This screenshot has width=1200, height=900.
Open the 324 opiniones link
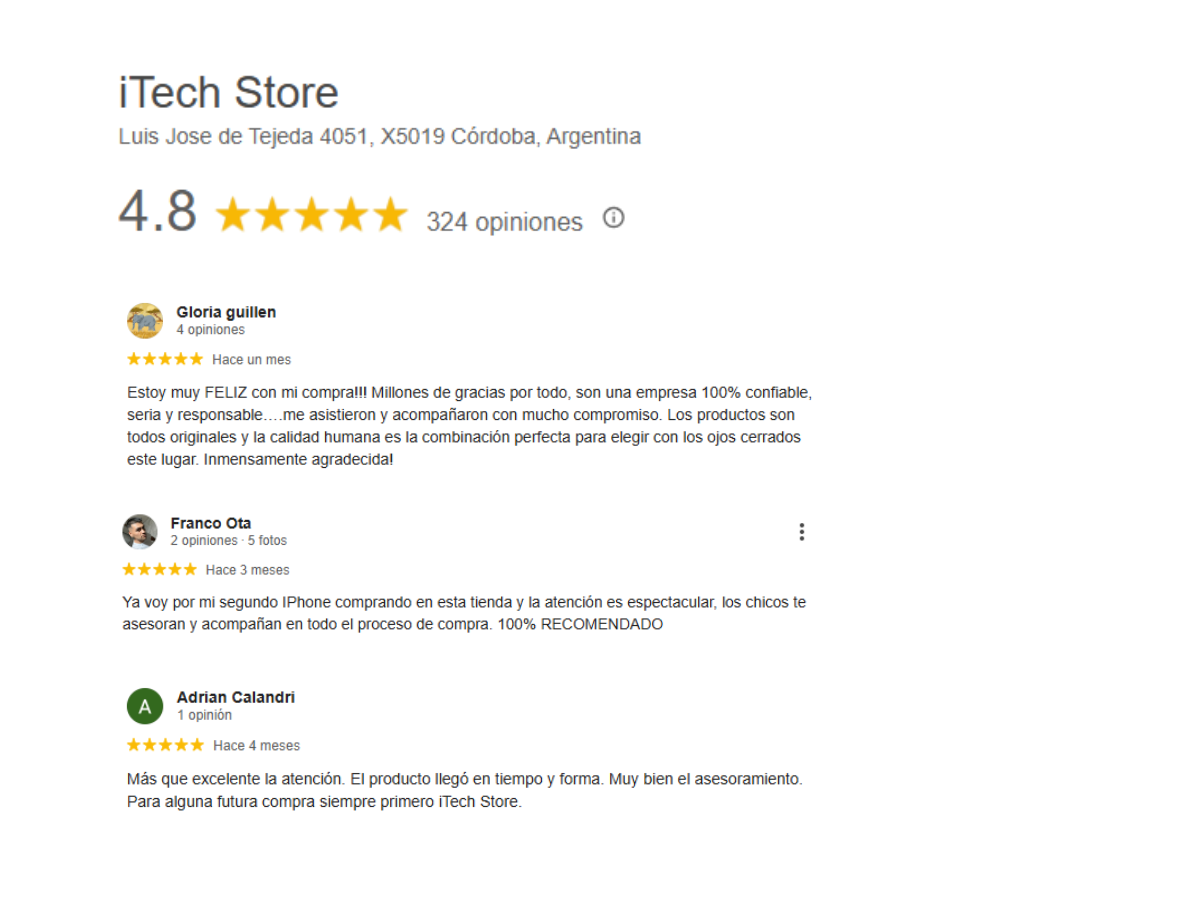pyautogui.click(x=504, y=222)
